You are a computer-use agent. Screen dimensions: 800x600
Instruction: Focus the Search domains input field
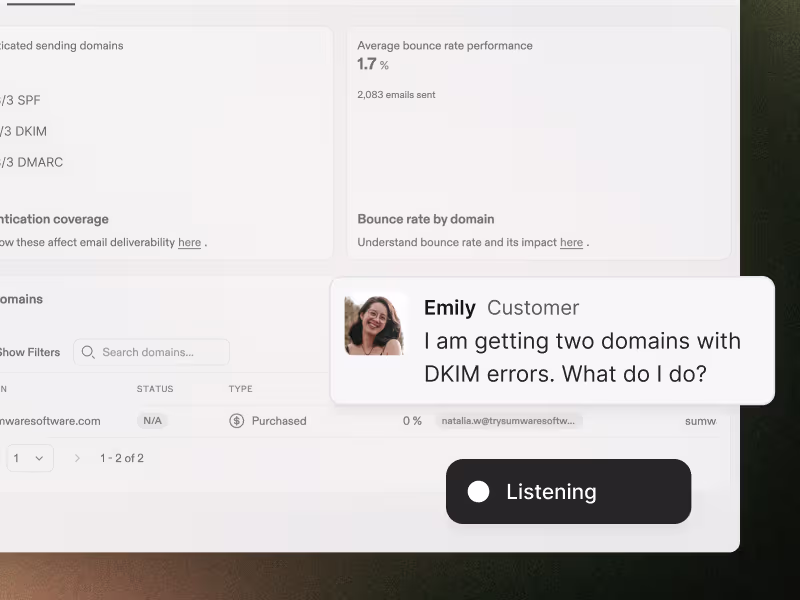pyautogui.click(x=152, y=352)
